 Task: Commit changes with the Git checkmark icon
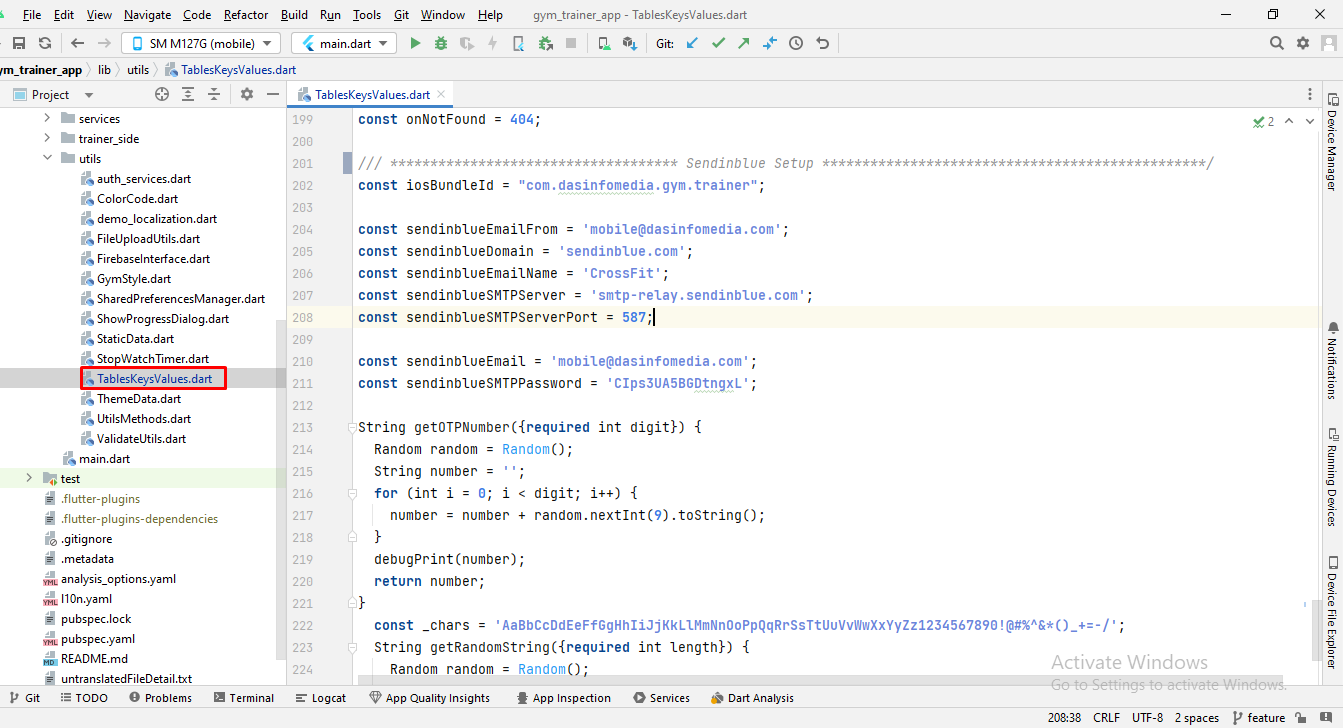pos(718,43)
